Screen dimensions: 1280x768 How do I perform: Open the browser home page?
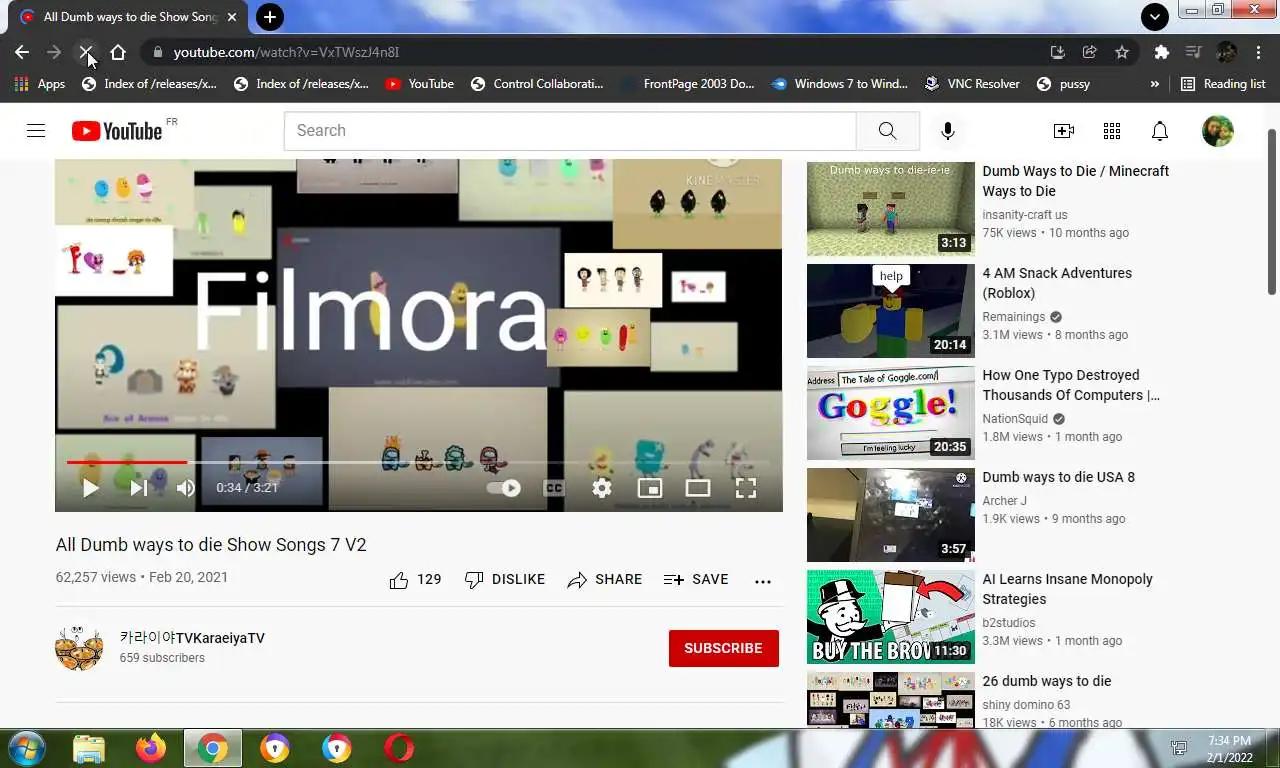pos(118,52)
